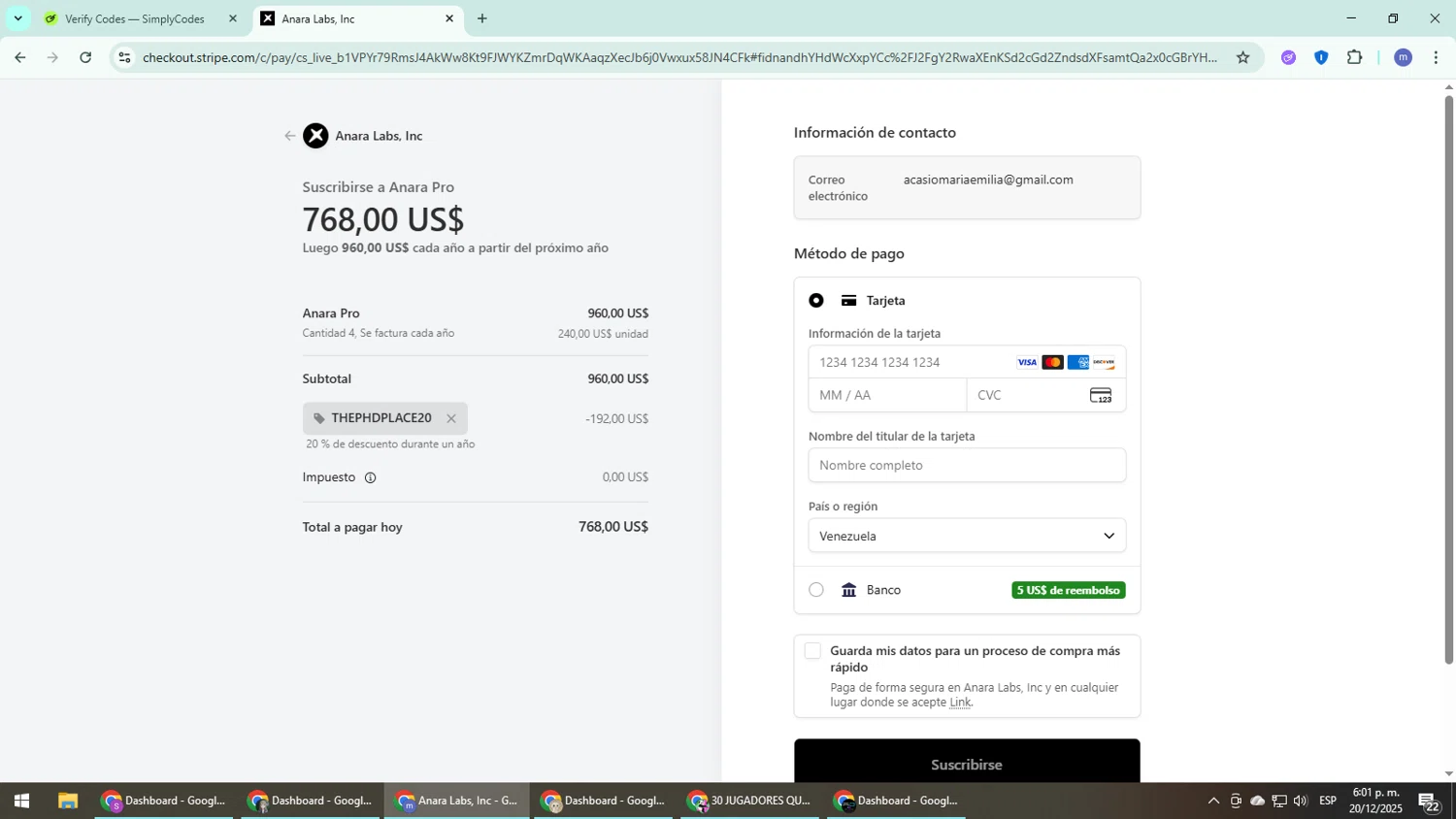Click the Anara Labs, Inc merchant name
The width and height of the screenshot is (1456, 819).
379,136
